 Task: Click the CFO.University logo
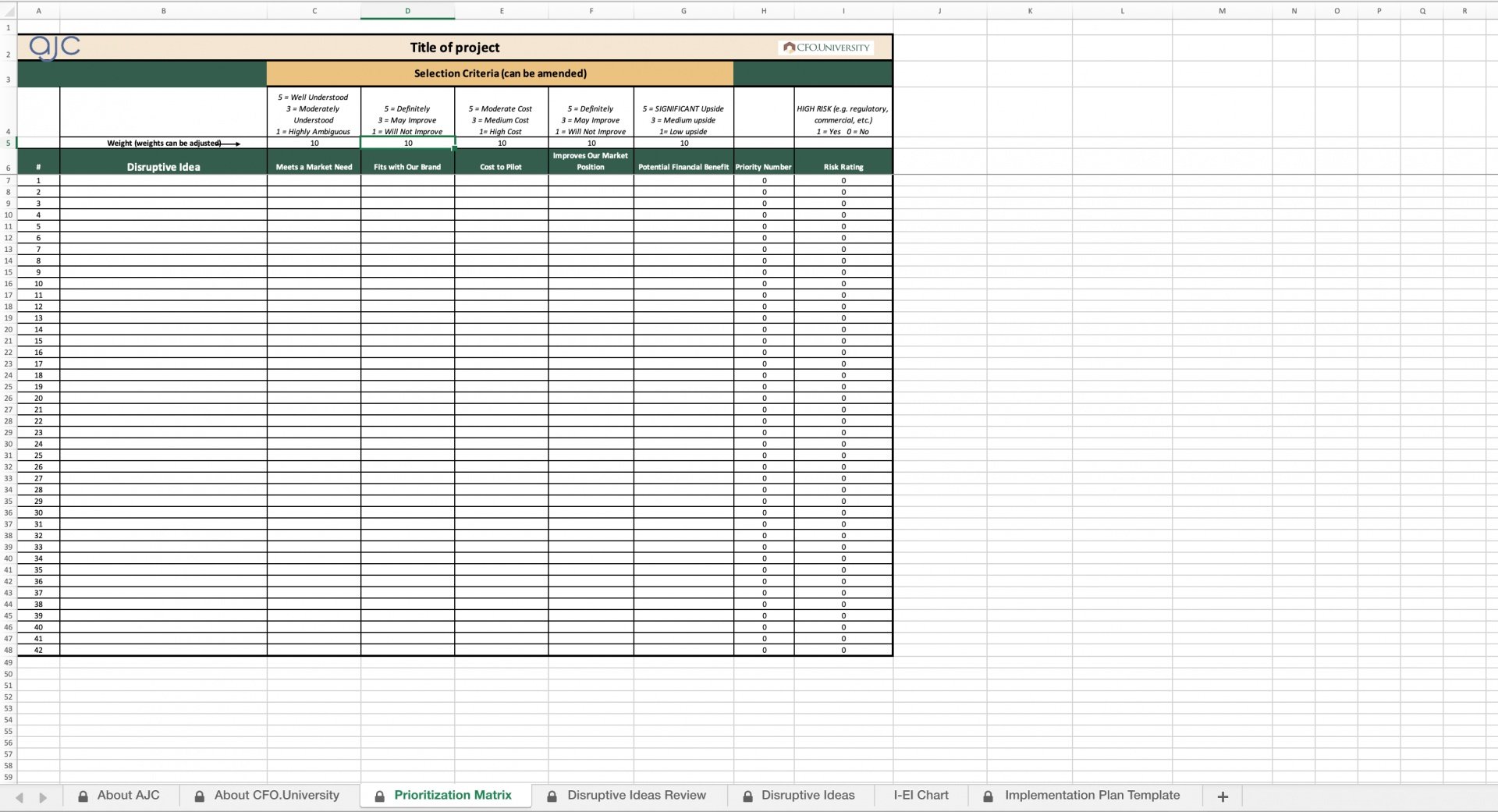point(826,47)
